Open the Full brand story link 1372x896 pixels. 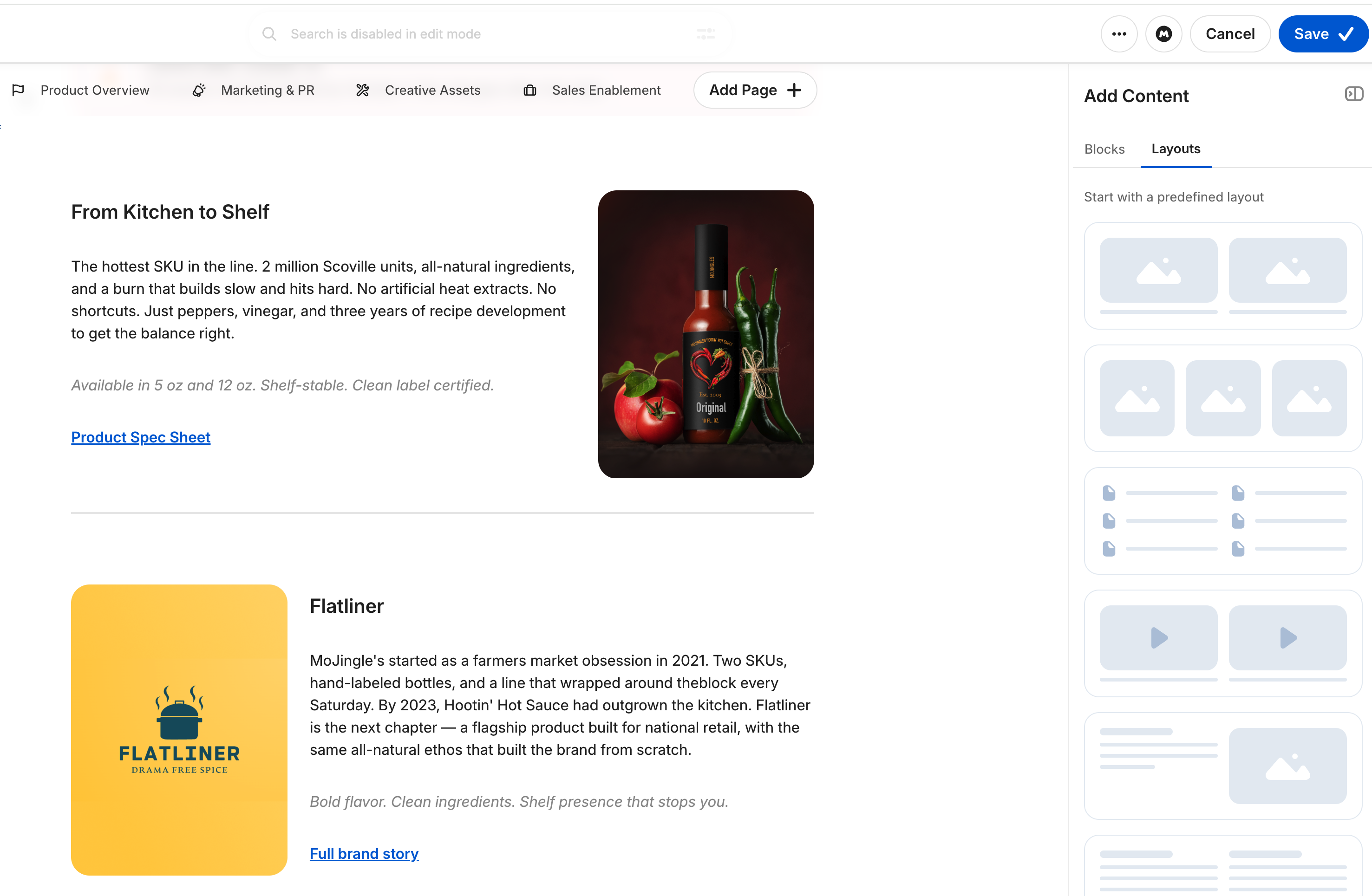click(x=364, y=853)
